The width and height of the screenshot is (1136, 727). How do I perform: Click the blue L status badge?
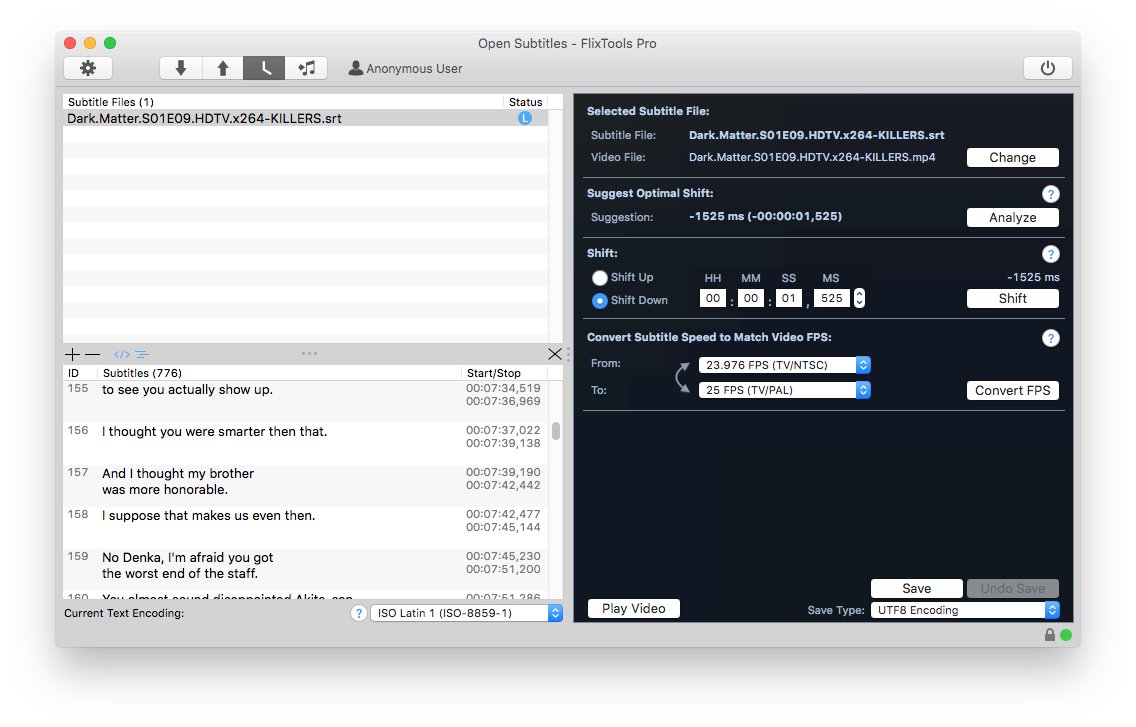(525, 118)
